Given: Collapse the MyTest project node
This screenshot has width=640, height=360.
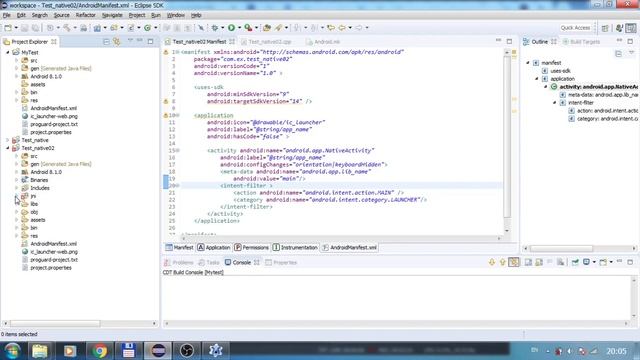Looking at the screenshot, I should click(8, 52).
